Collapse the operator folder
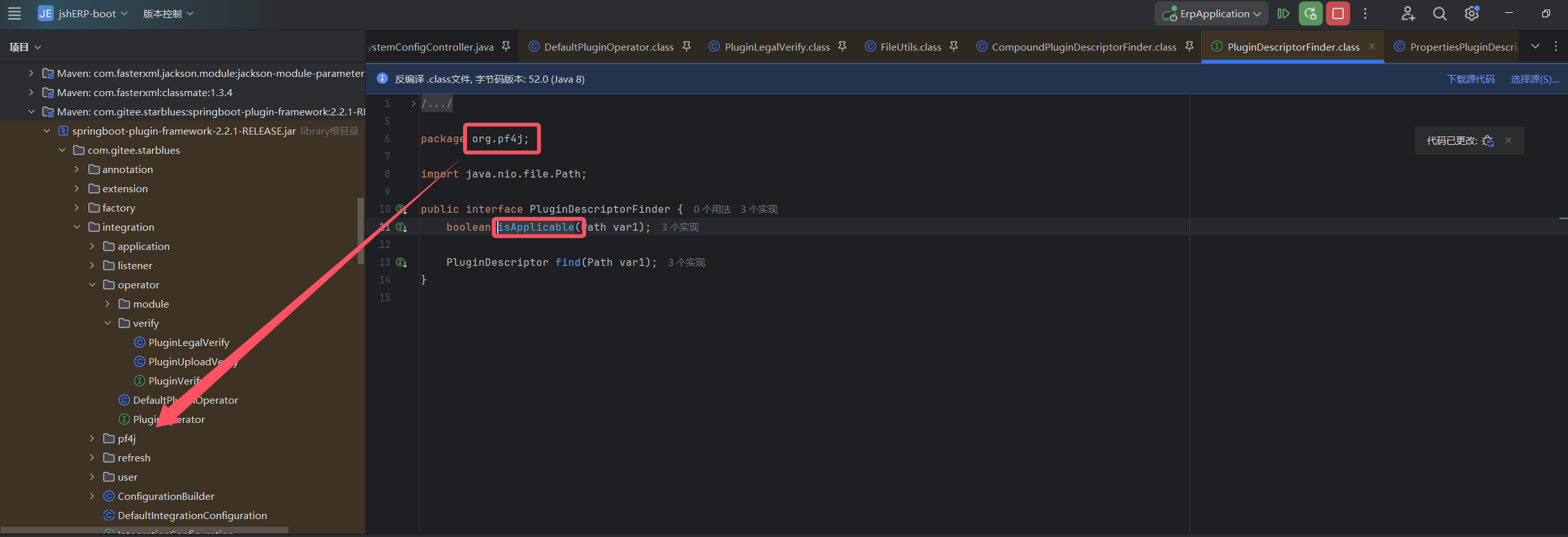This screenshot has height=537, width=1568. [x=92, y=285]
